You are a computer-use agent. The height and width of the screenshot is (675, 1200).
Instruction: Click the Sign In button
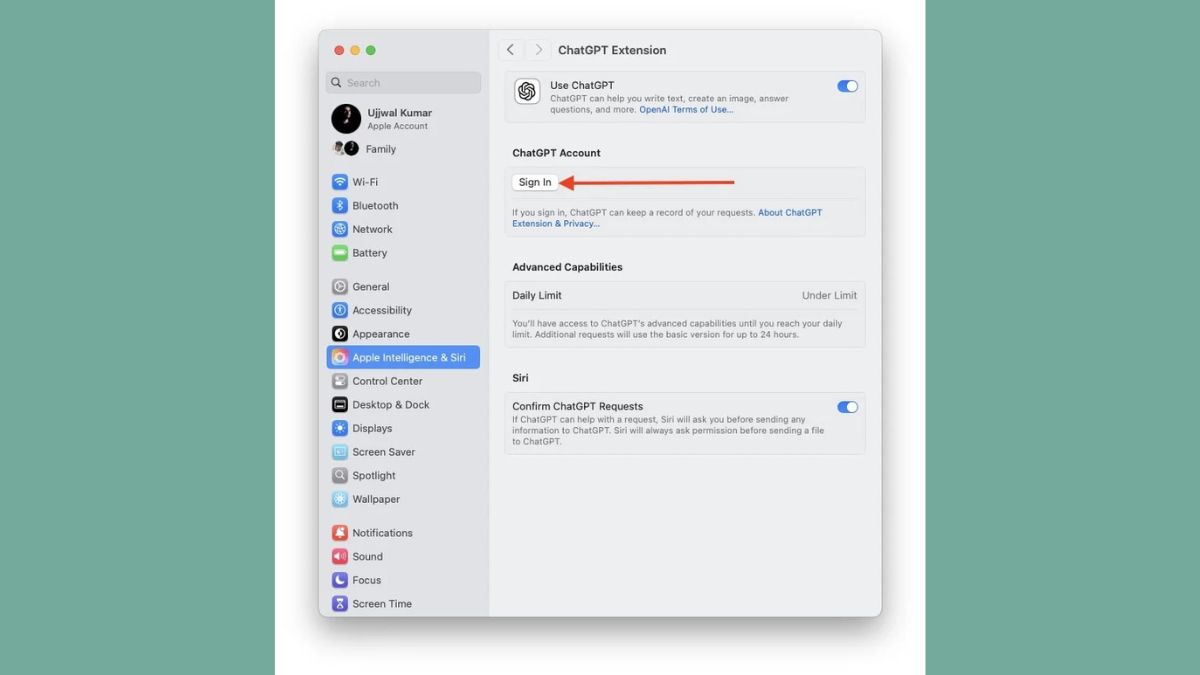point(535,182)
